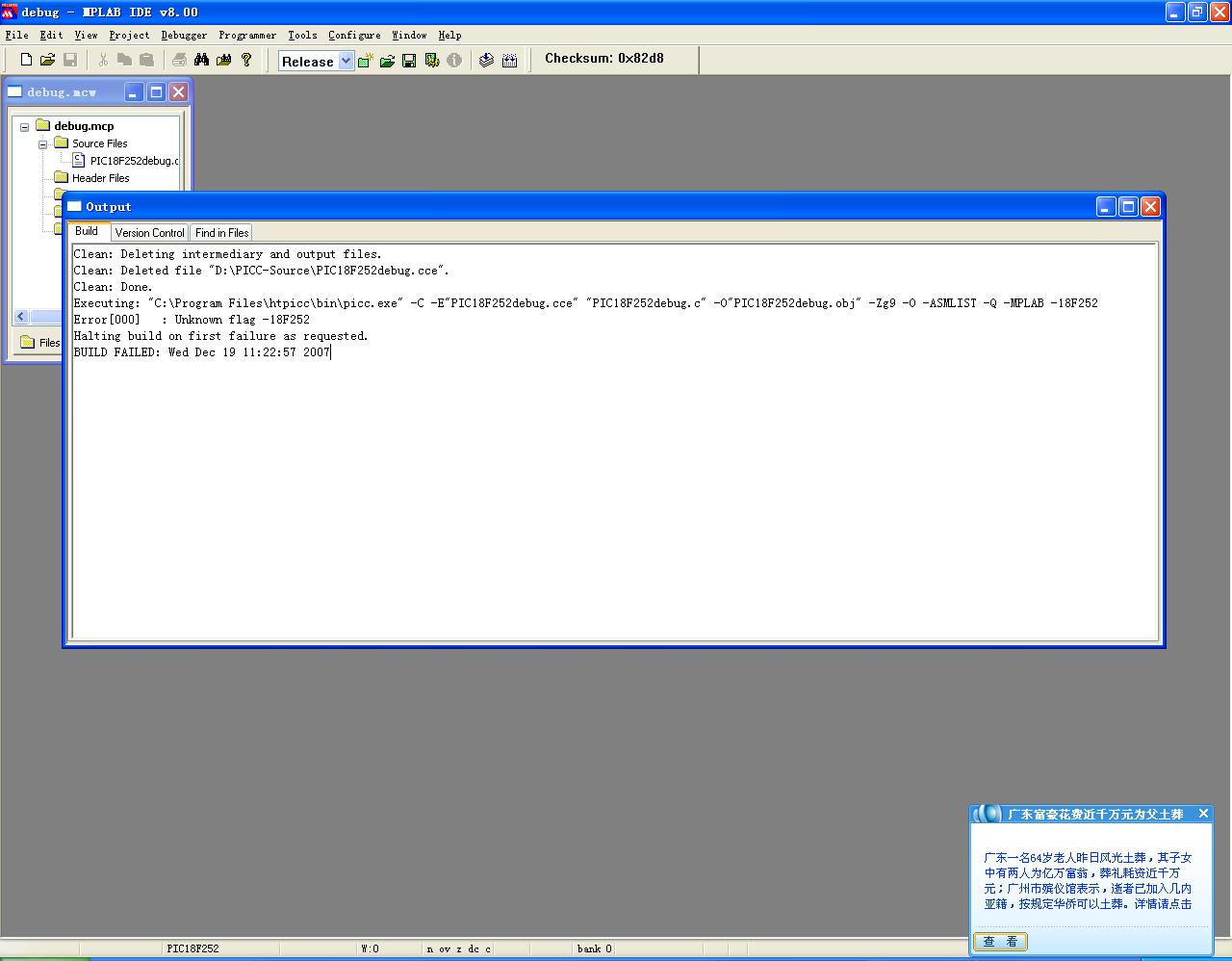Click the Copy toolbar icon
The width and height of the screenshot is (1232, 961).
[124, 60]
